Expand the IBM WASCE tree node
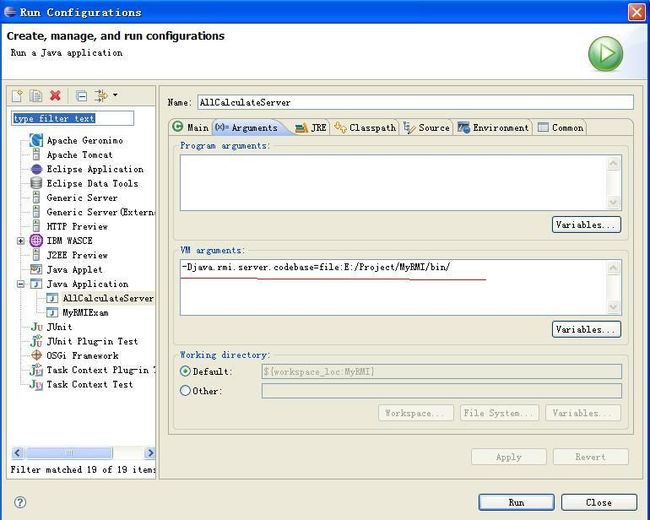 (21, 241)
